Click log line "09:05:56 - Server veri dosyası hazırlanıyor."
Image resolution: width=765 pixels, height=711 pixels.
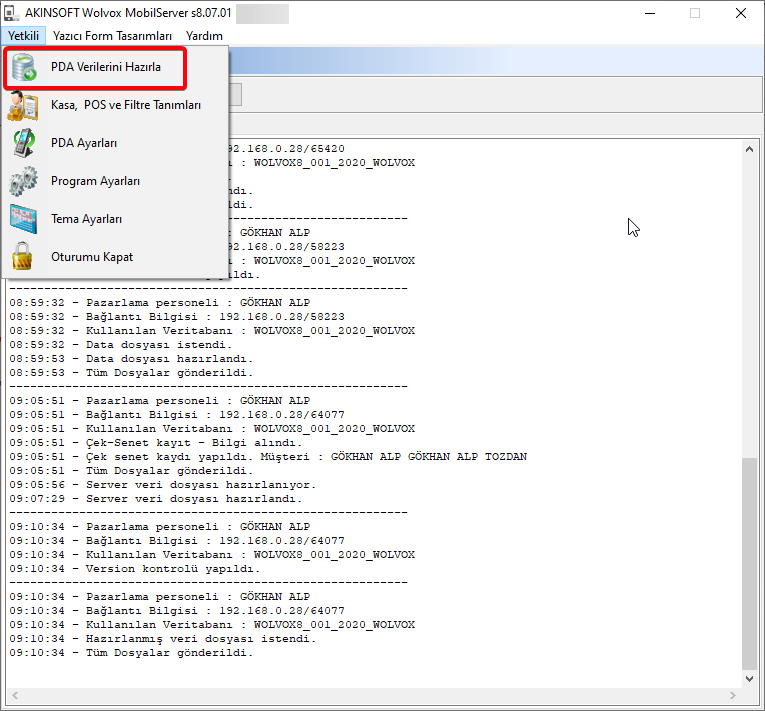pyautogui.click(x=163, y=485)
